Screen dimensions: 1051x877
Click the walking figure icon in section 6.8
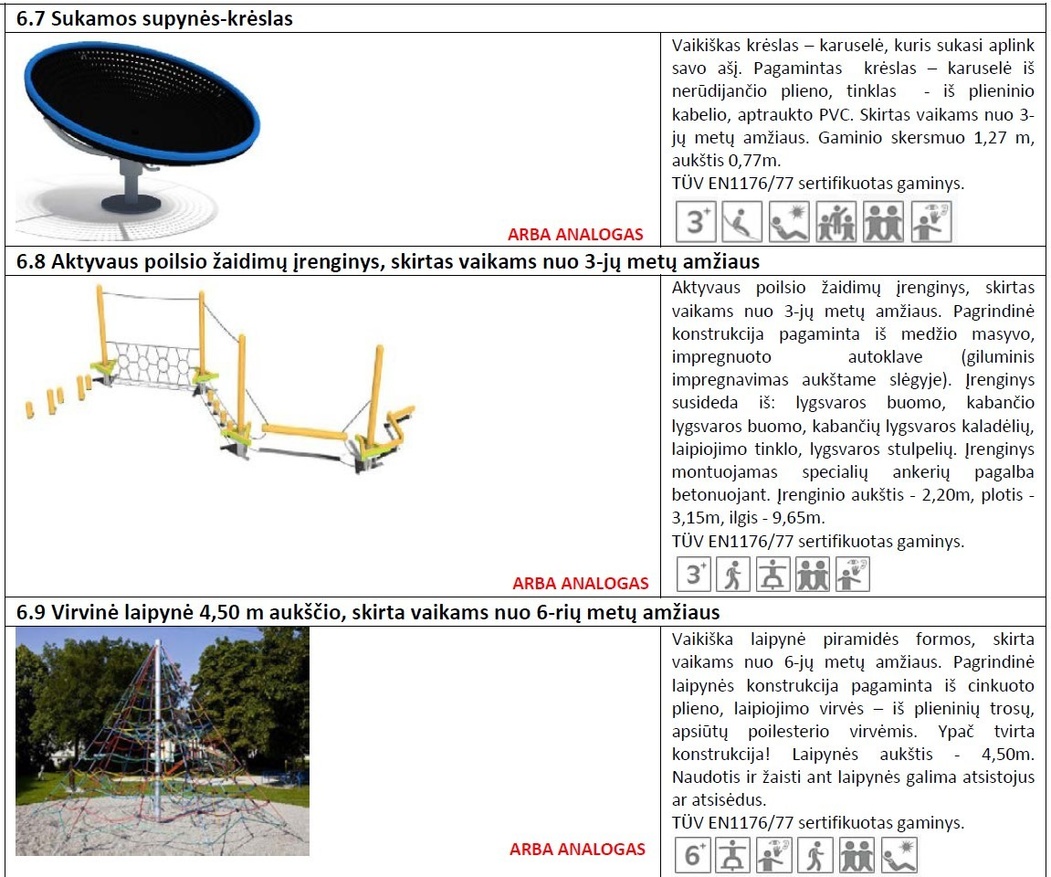point(735,574)
